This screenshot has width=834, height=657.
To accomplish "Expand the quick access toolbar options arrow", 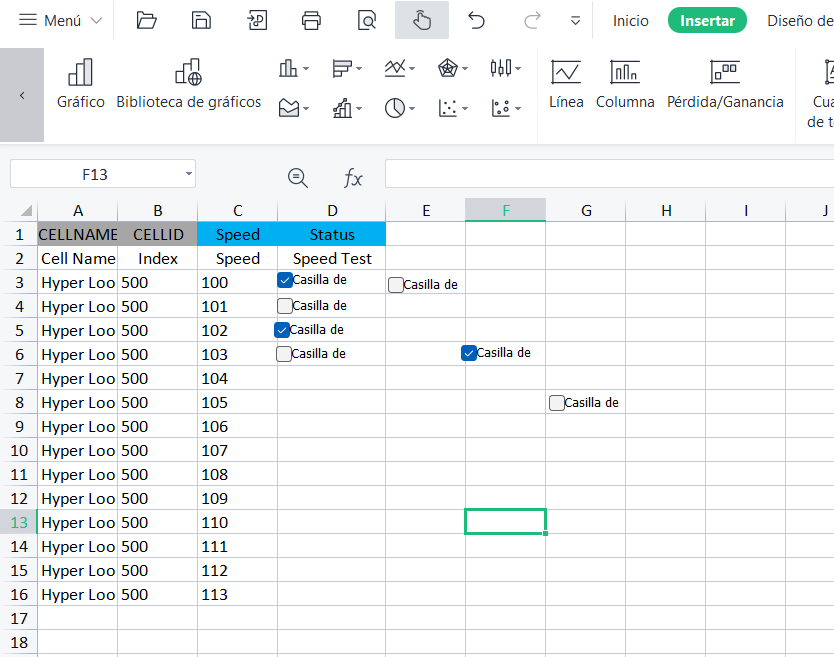I will [x=575, y=20].
